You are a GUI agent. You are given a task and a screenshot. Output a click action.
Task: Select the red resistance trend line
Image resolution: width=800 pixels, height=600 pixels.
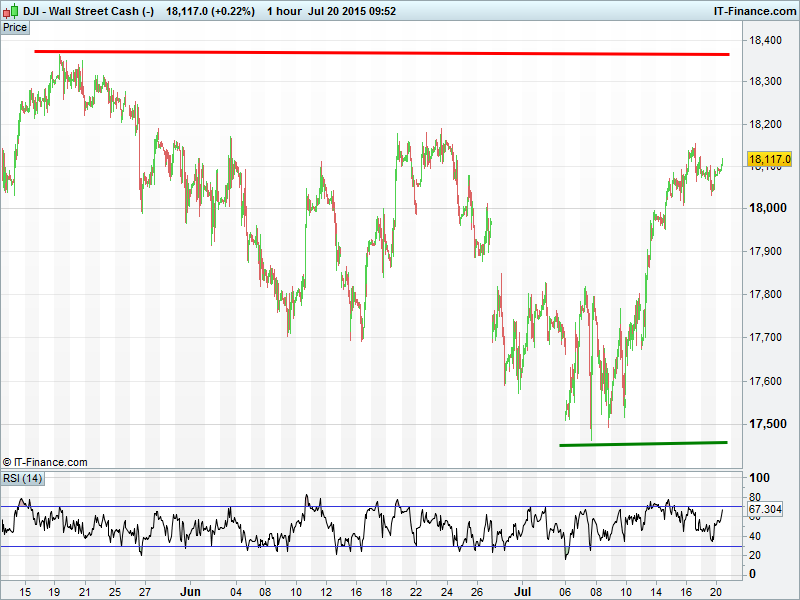point(380,52)
